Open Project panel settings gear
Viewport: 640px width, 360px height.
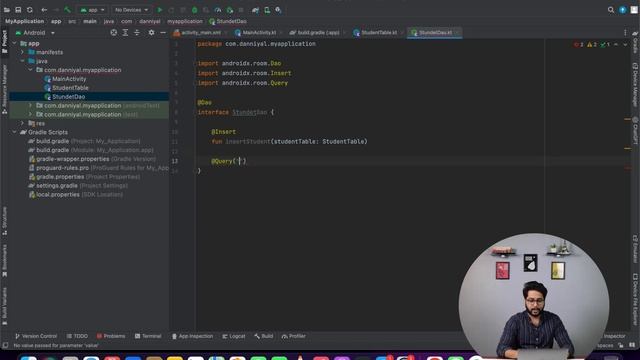[151, 33]
